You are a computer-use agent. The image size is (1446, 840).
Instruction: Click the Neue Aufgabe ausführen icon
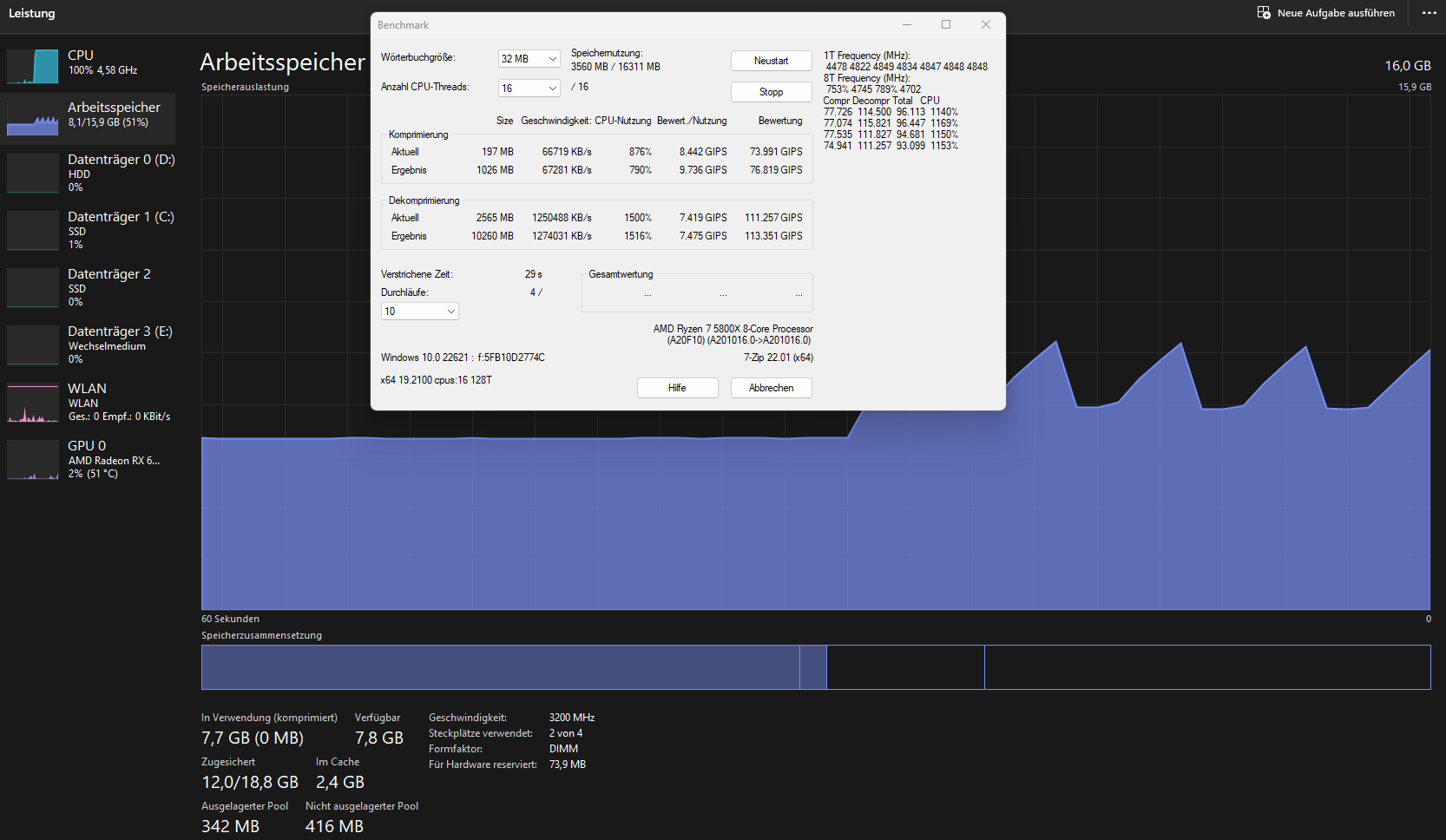click(x=1264, y=13)
